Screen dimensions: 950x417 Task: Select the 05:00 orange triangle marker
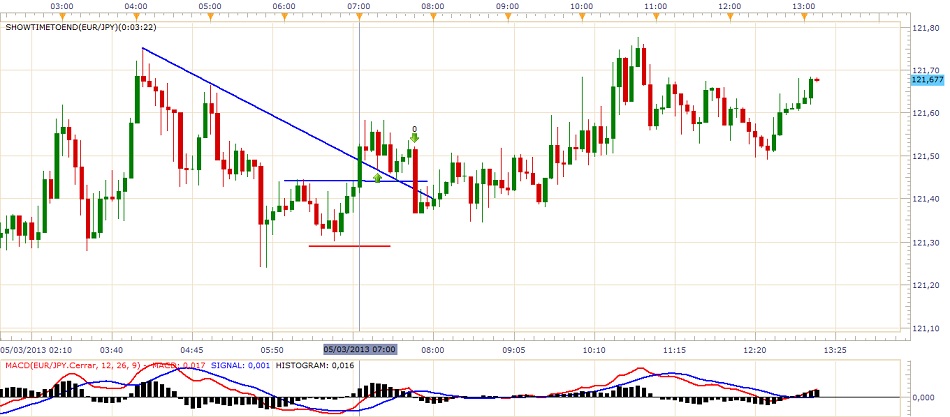click(x=210, y=17)
